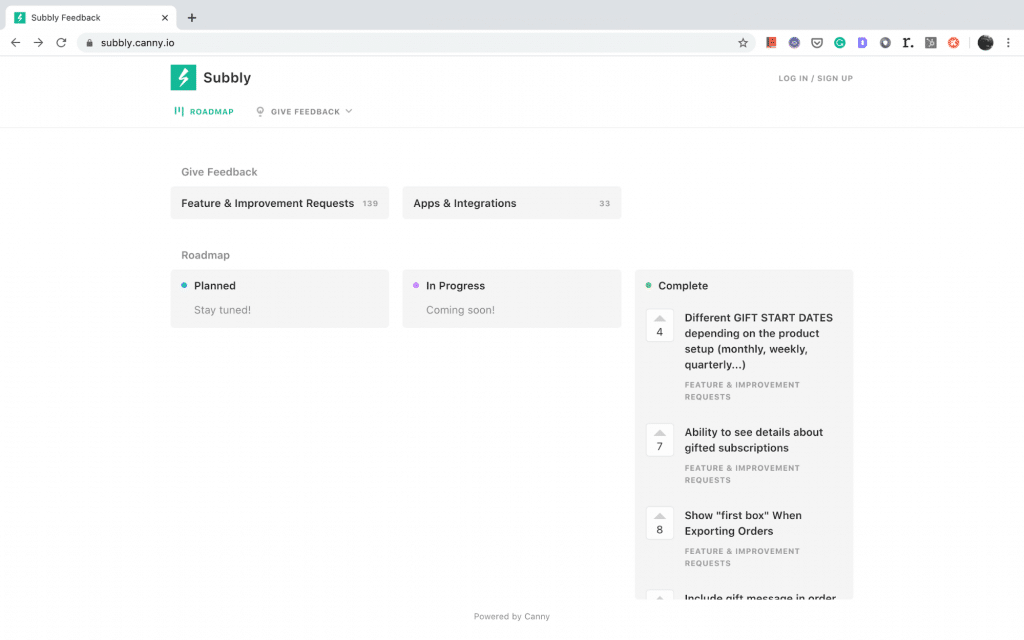
Task: Expand the Give Feedback dropdown
Action: [305, 112]
